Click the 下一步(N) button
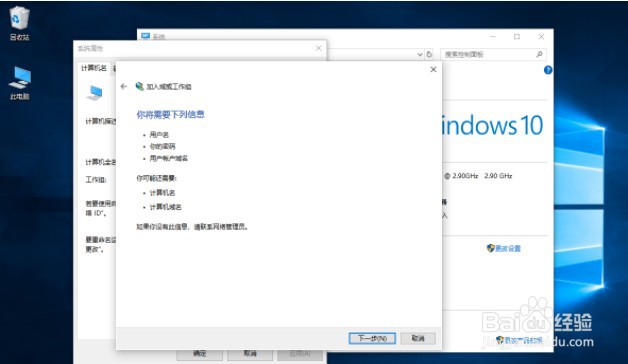This screenshot has height=364, width=628. click(372, 338)
